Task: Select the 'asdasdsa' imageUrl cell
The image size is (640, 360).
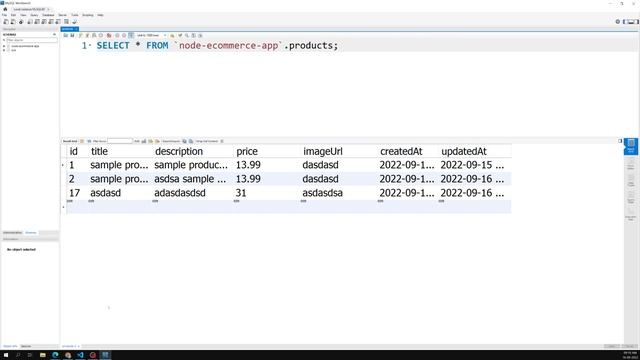Action: pyautogui.click(x=322, y=193)
